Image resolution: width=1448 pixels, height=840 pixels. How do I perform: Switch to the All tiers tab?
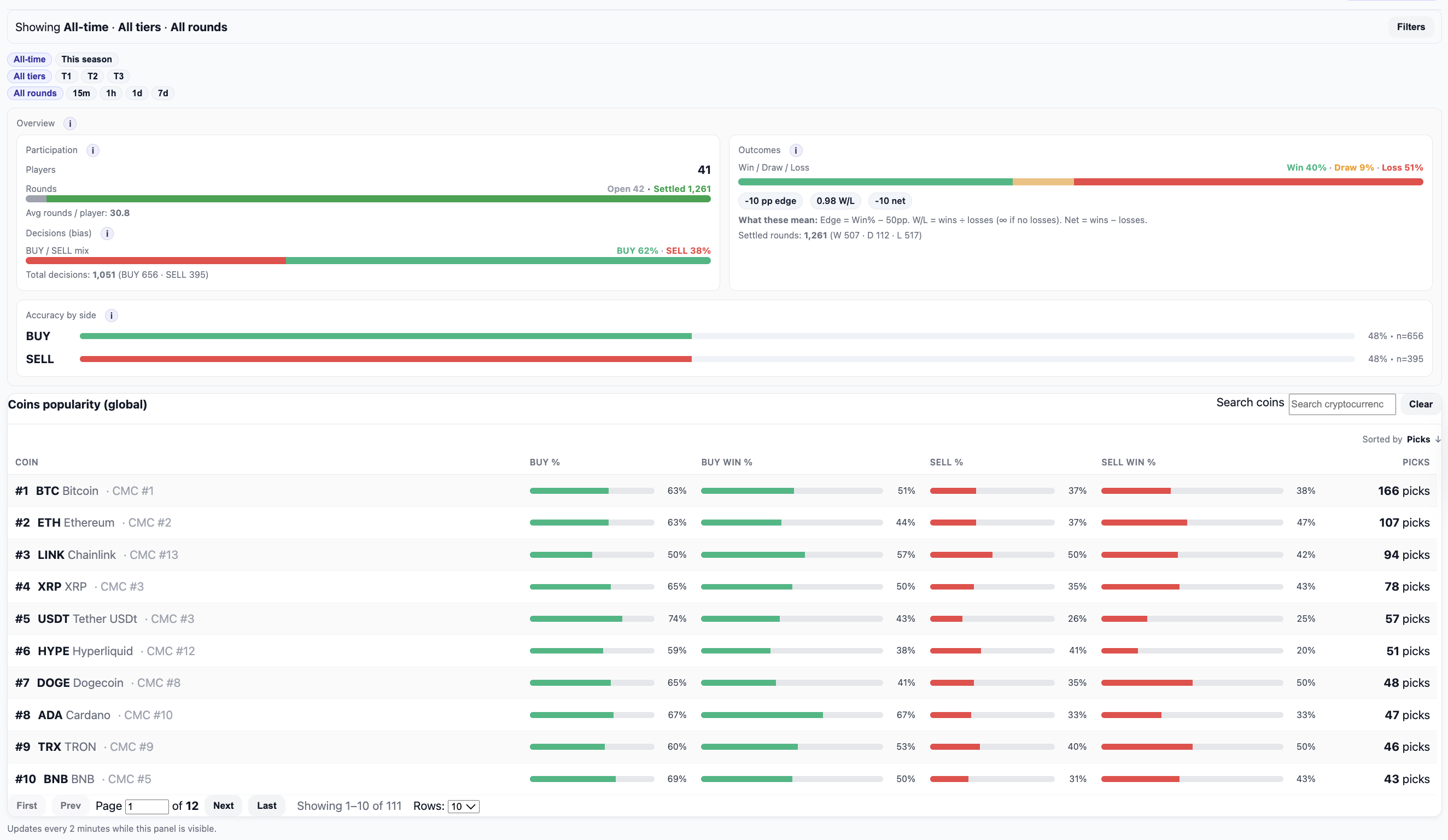[x=30, y=76]
